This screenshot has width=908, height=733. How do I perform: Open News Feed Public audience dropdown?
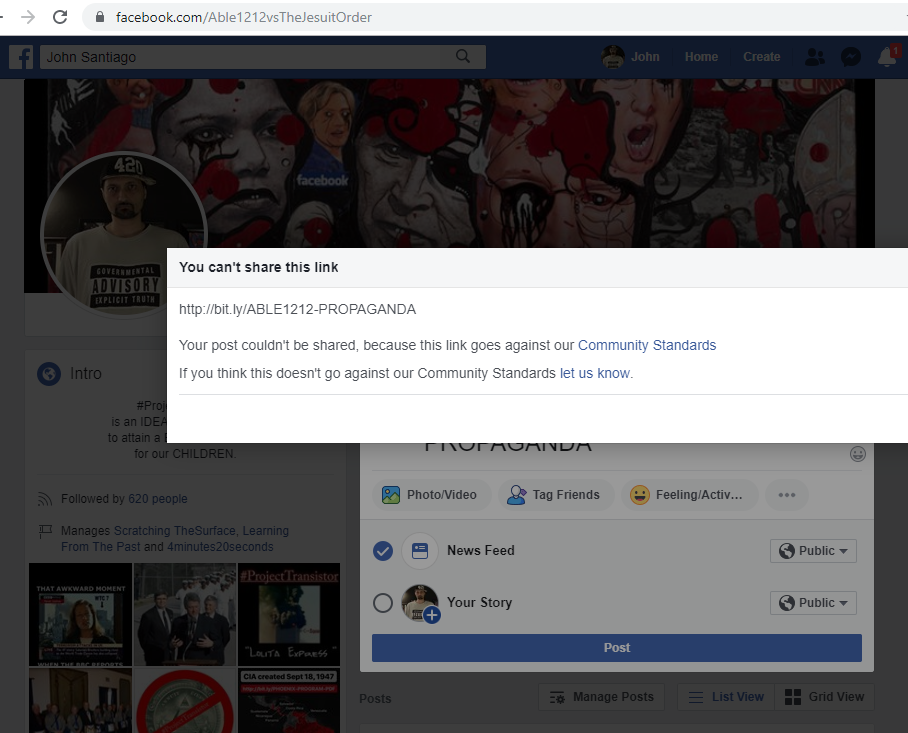pos(813,551)
